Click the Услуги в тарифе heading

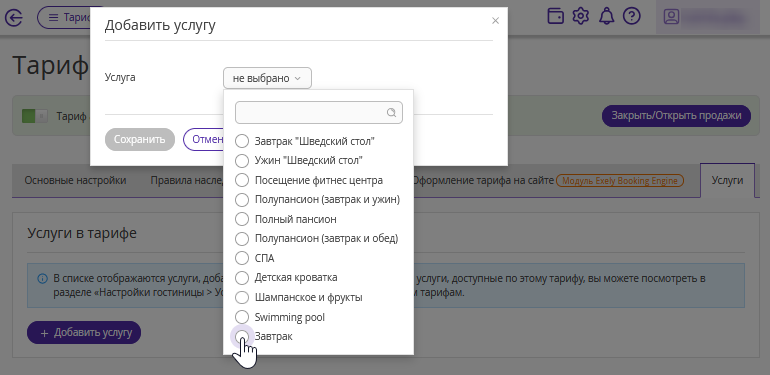coord(82,233)
